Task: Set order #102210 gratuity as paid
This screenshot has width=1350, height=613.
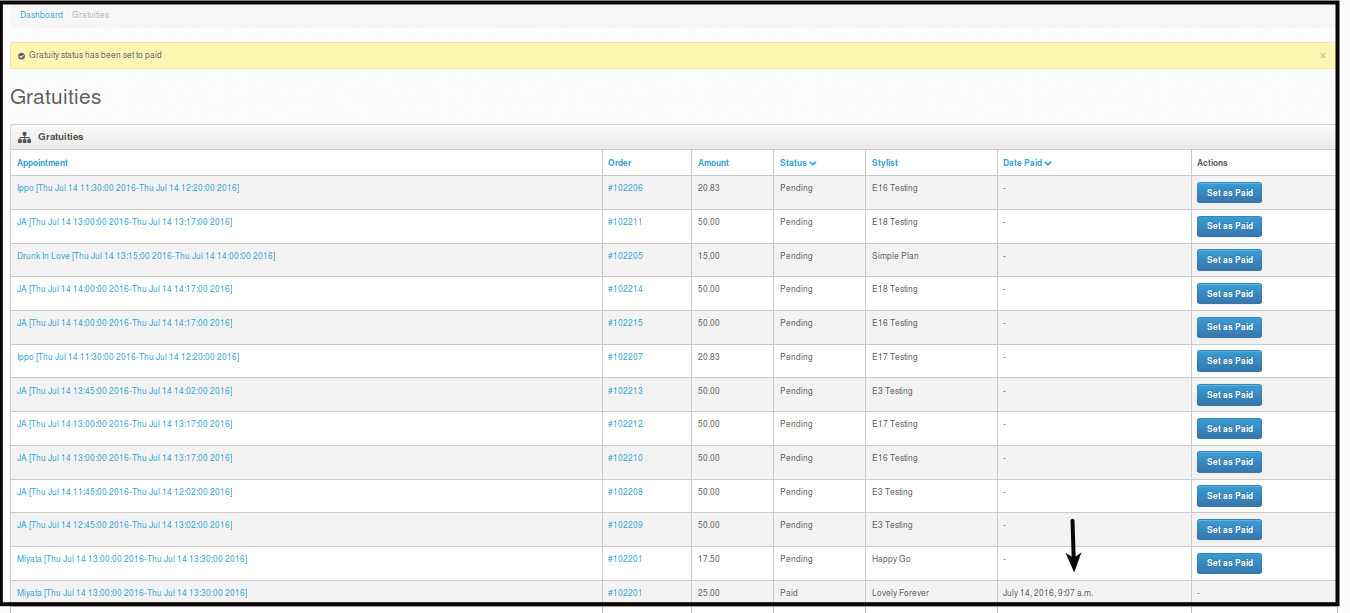Action: tap(1229, 462)
